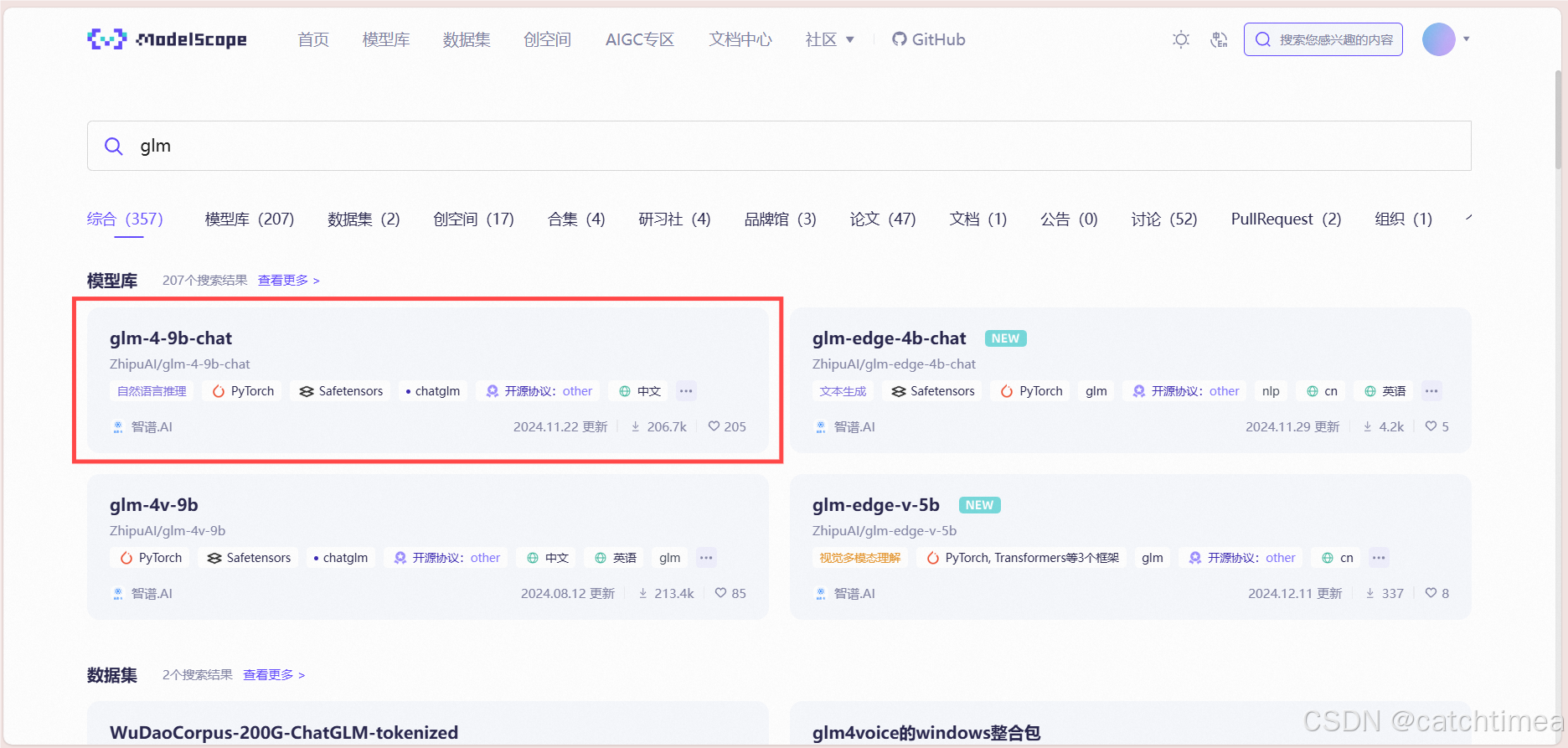The height and width of the screenshot is (748, 1568).
Task: Click 查看更多 beside the 模型库 results heading
Action: [x=288, y=281]
